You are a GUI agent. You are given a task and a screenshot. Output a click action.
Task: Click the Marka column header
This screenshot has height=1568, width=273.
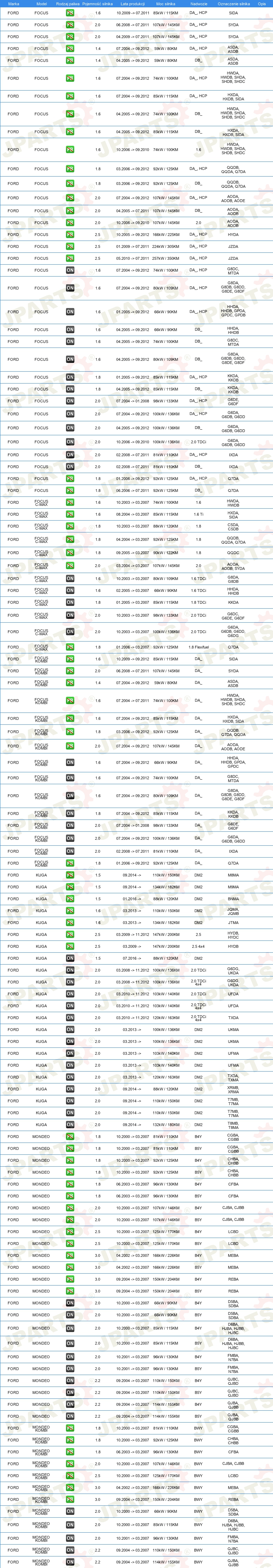point(14,3)
